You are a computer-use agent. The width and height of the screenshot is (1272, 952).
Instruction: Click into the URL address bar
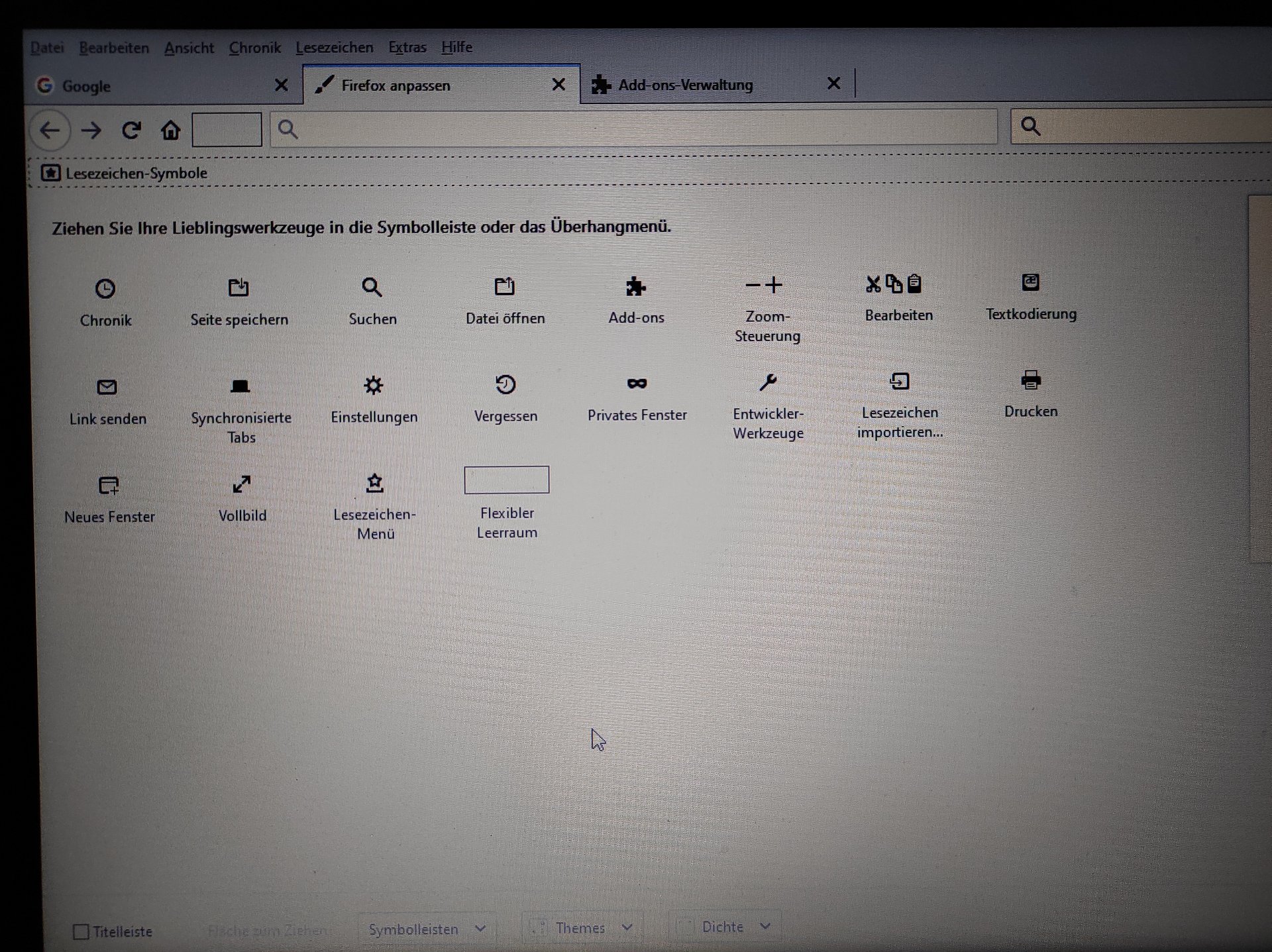634,128
